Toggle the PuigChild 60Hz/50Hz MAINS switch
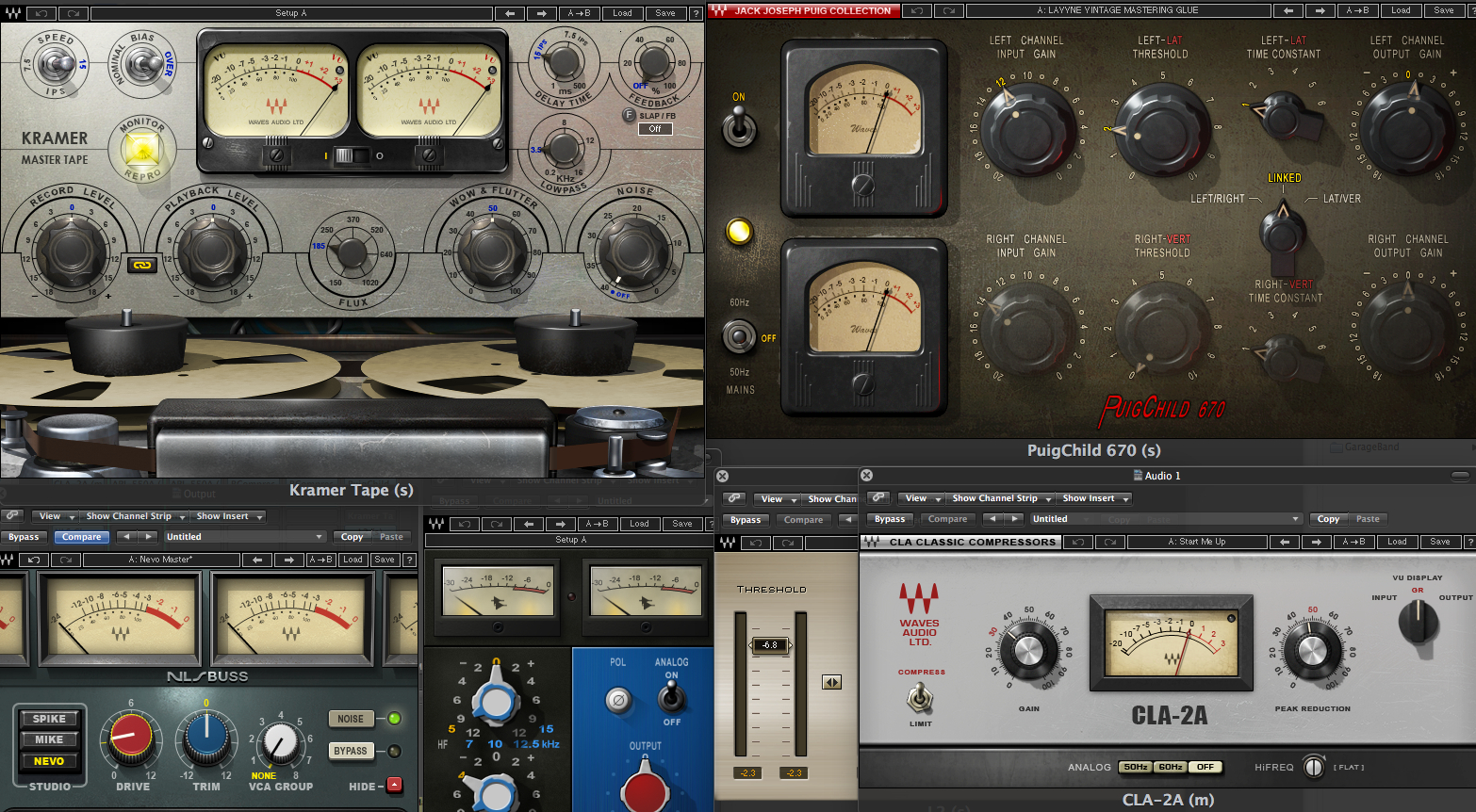This screenshot has width=1476, height=812. click(739, 336)
